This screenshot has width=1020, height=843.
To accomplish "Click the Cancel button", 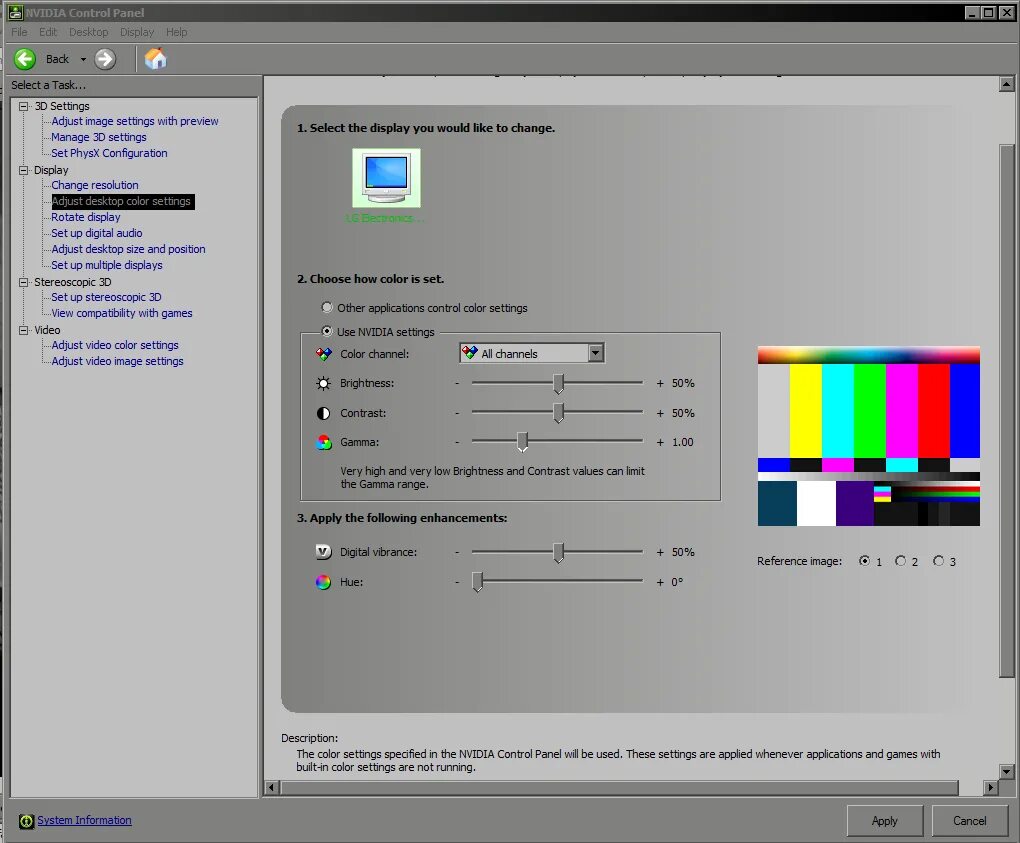I will pyautogui.click(x=970, y=821).
